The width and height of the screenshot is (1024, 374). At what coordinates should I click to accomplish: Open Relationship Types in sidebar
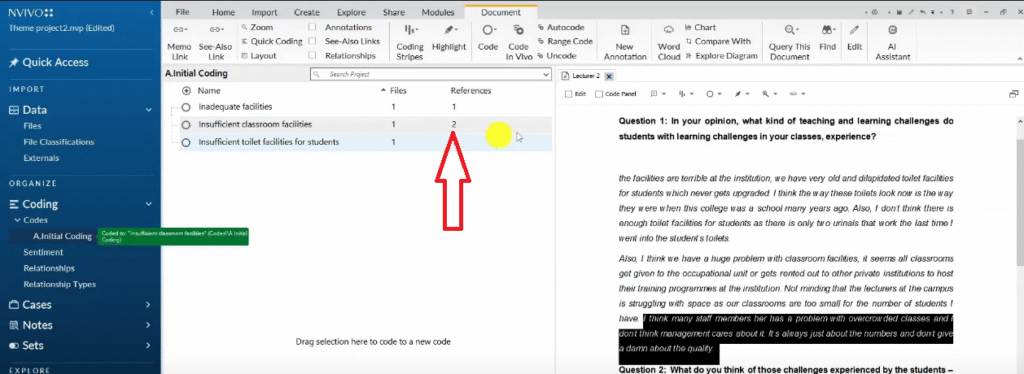pyautogui.click(x=59, y=285)
